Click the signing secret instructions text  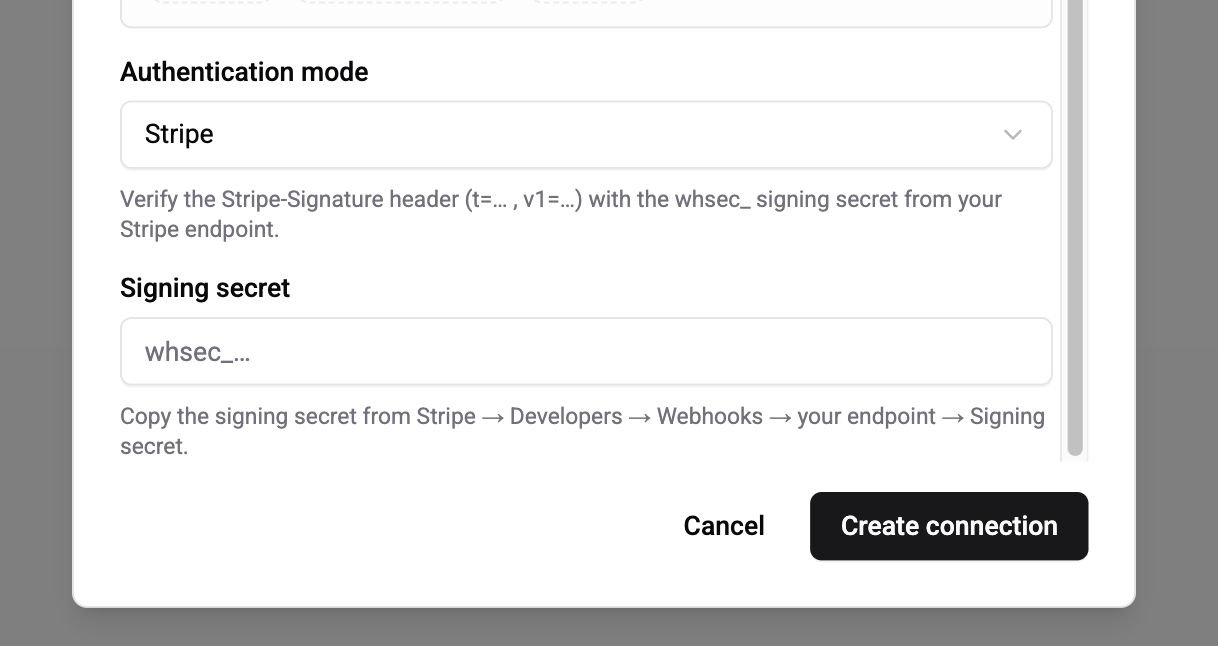582,430
